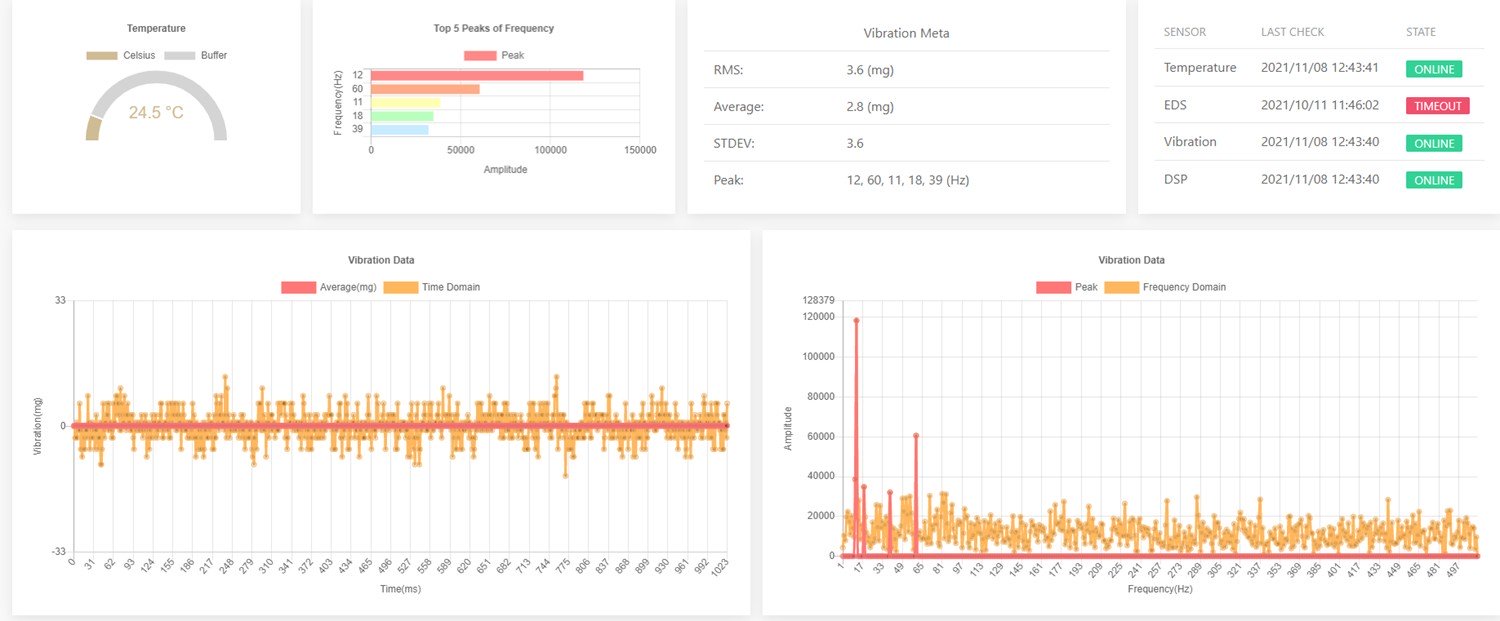The width and height of the screenshot is (1500, 621).
Task: Hide the Average(mg) series via its legend
Action: pyautogui.click(x=329, y=287)
